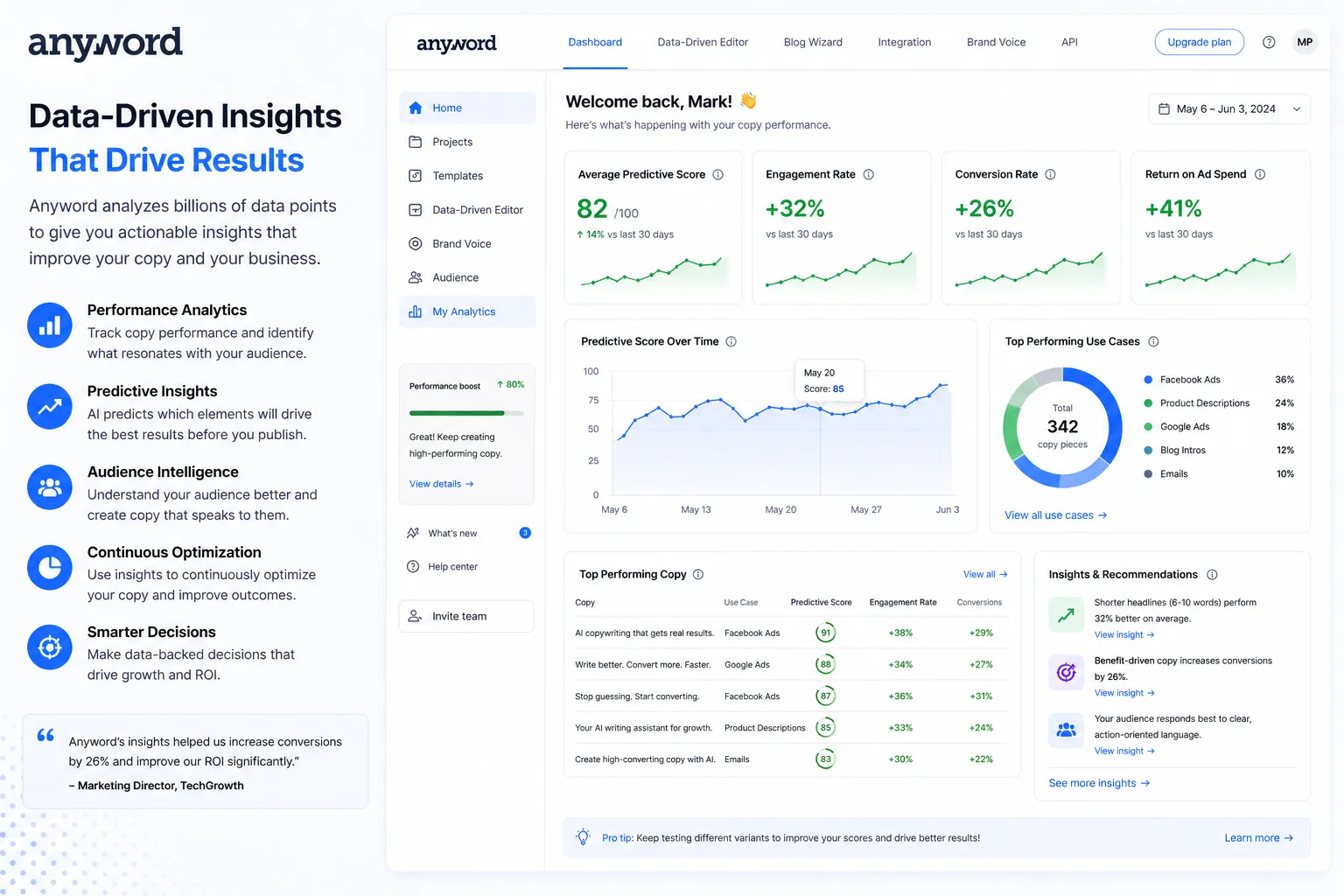Screen dimensions: 1344x896
Task: Click the Brand Voice sidebar icon
Action: (x=416, y=244)
